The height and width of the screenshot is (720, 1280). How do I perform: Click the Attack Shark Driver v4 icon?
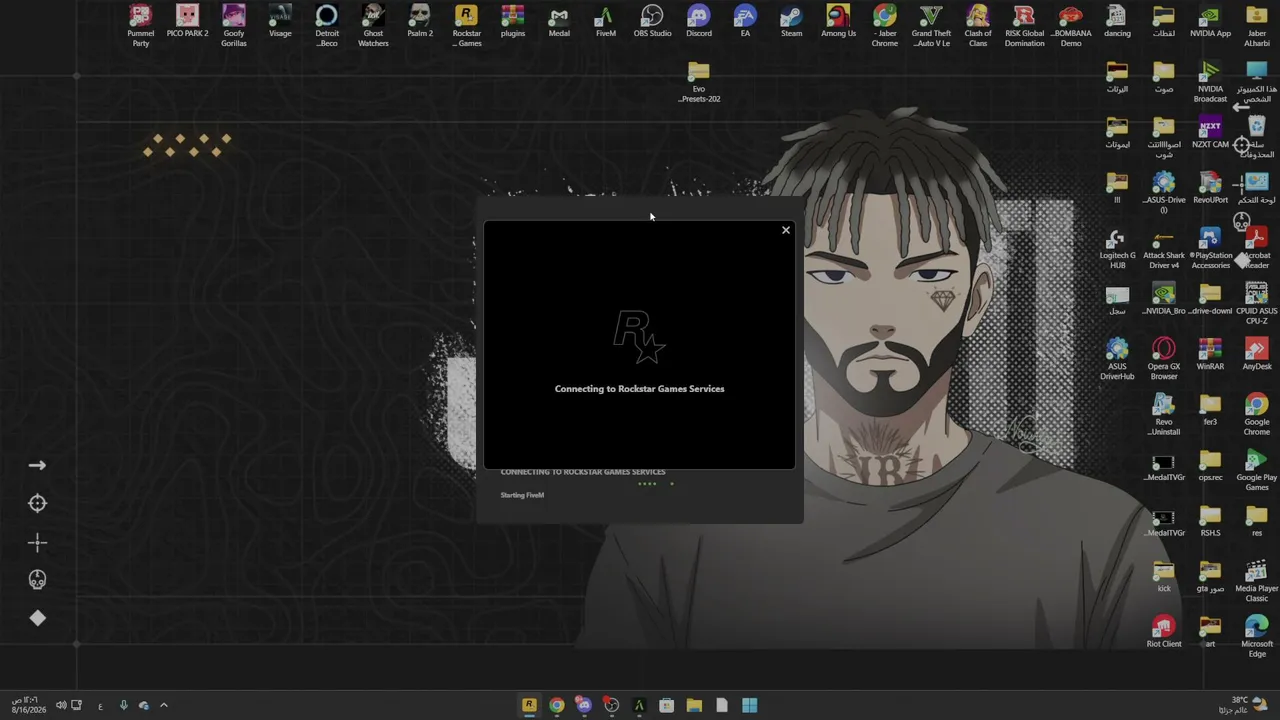click(1164, 249)
